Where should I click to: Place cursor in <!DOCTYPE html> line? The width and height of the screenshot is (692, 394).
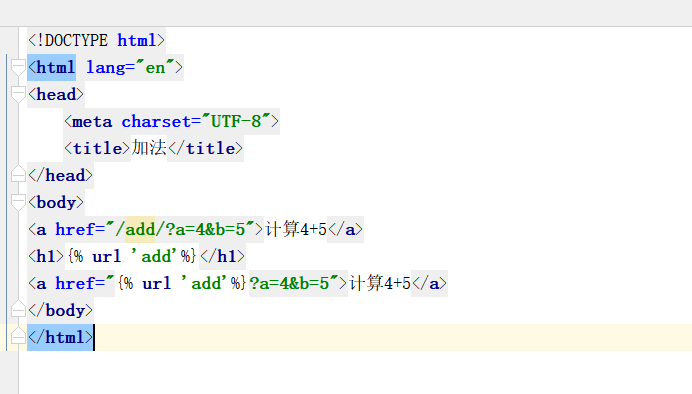96,41
